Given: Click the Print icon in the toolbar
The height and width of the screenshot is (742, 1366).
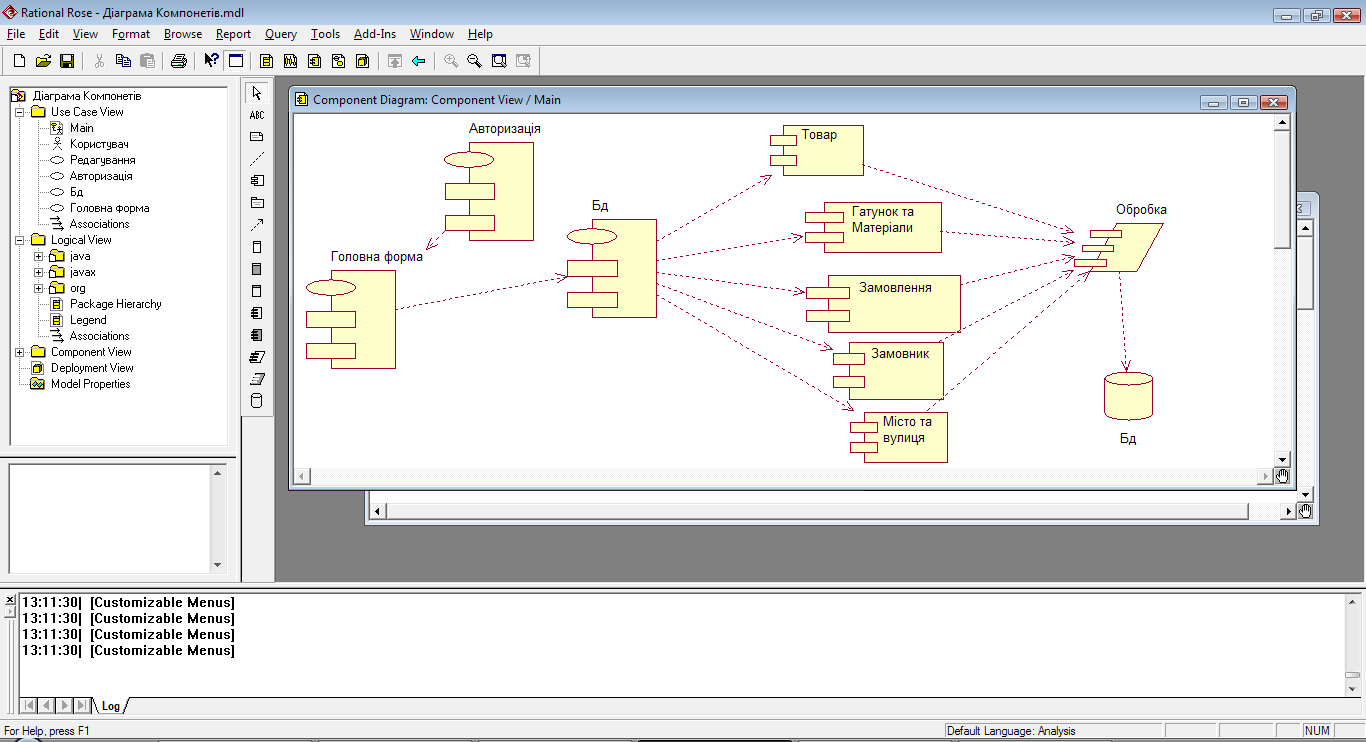Looking at the screenshot, I should click(179, 61).
